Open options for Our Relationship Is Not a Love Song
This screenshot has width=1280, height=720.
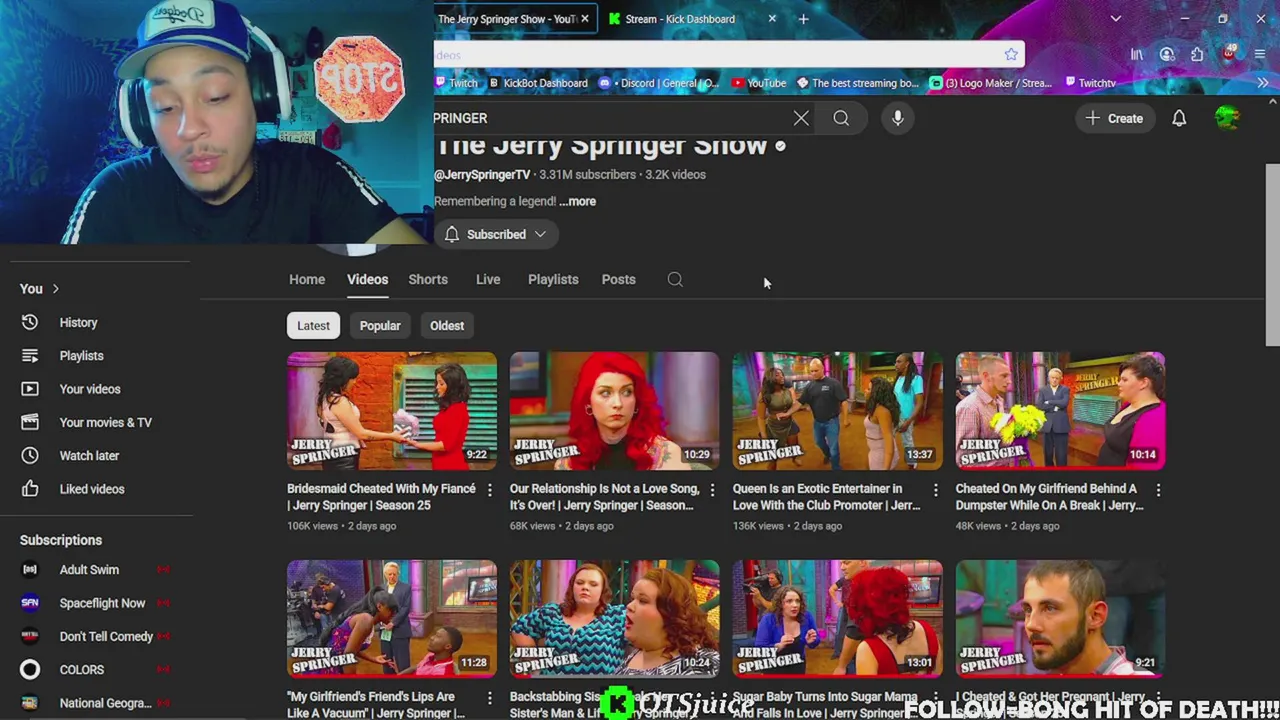point(712,489)
